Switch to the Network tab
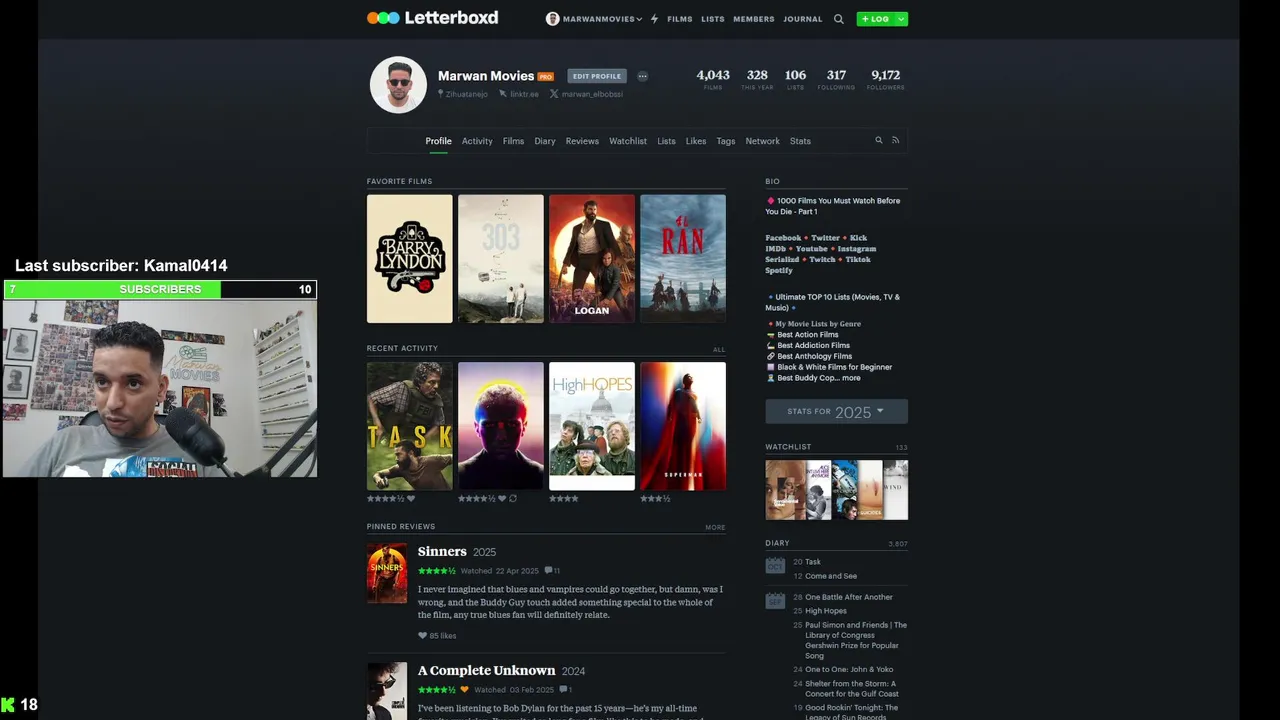 click(762, 141)
